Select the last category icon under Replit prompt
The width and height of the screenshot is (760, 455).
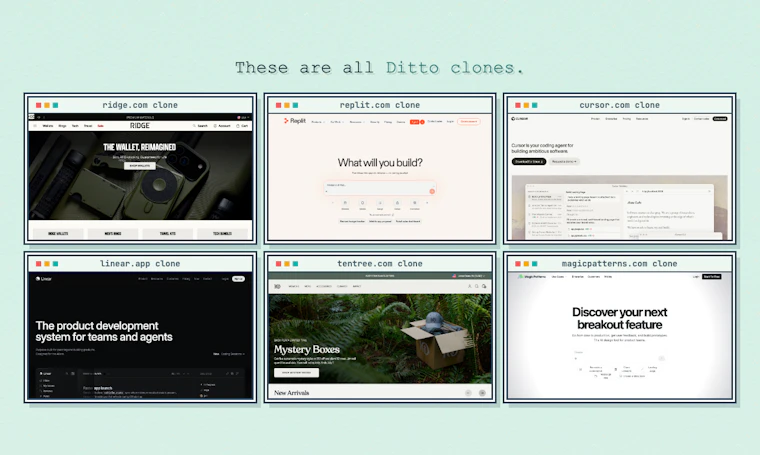[x=414, y=203]
